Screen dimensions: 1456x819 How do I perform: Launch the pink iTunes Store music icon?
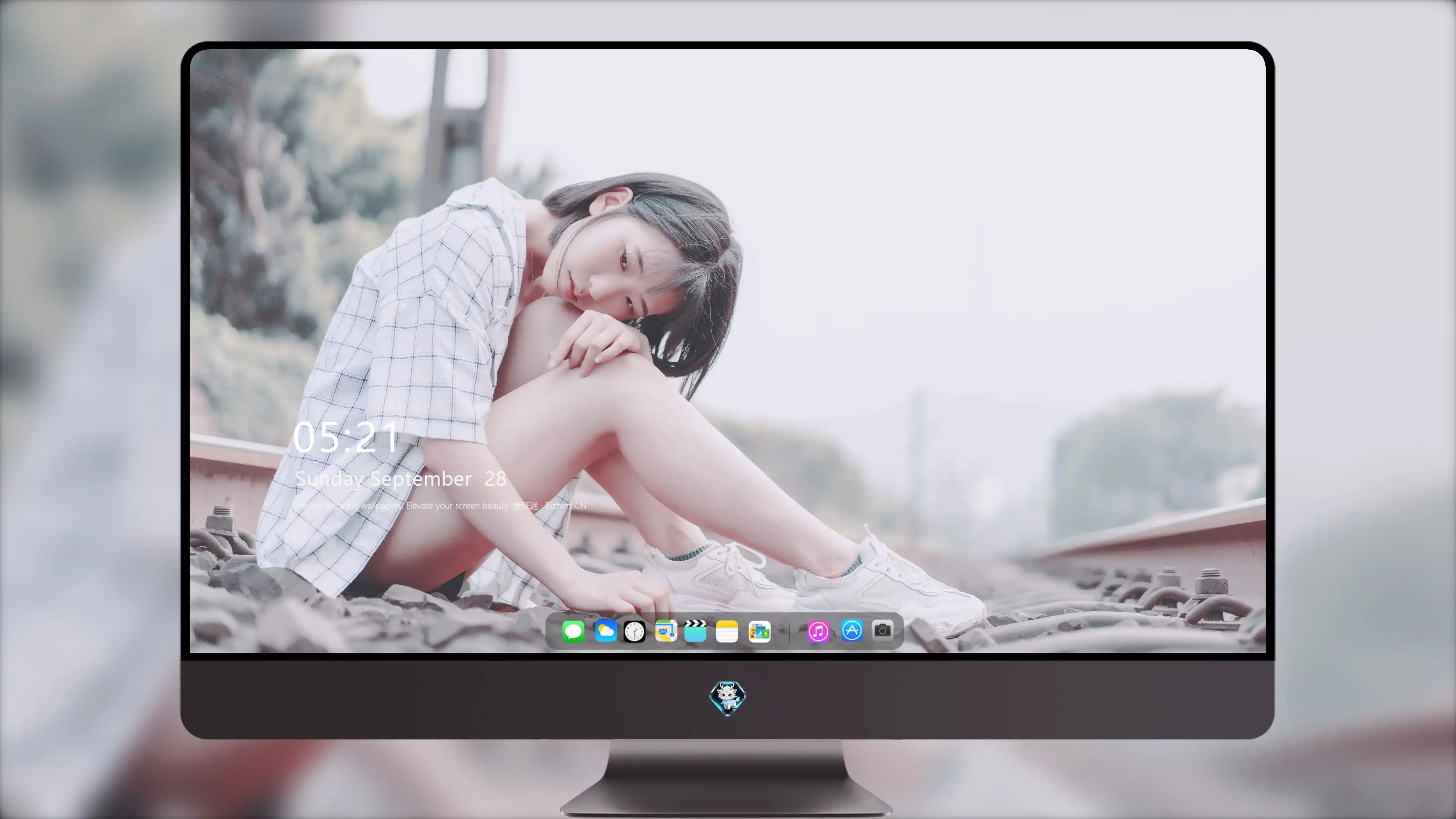818,631
